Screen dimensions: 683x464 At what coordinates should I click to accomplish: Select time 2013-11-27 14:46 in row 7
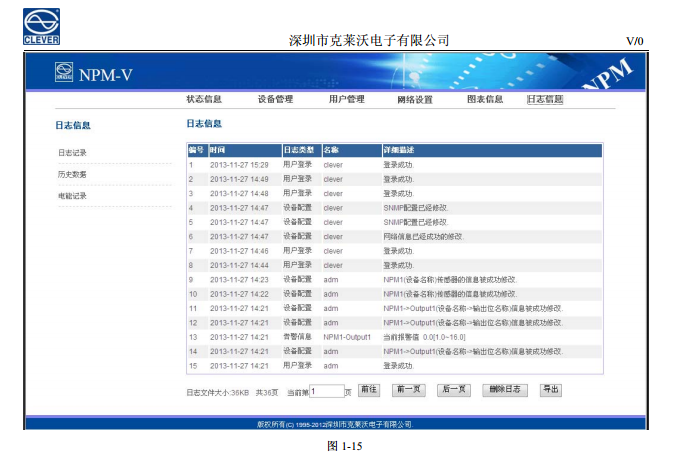pos(239,251)
